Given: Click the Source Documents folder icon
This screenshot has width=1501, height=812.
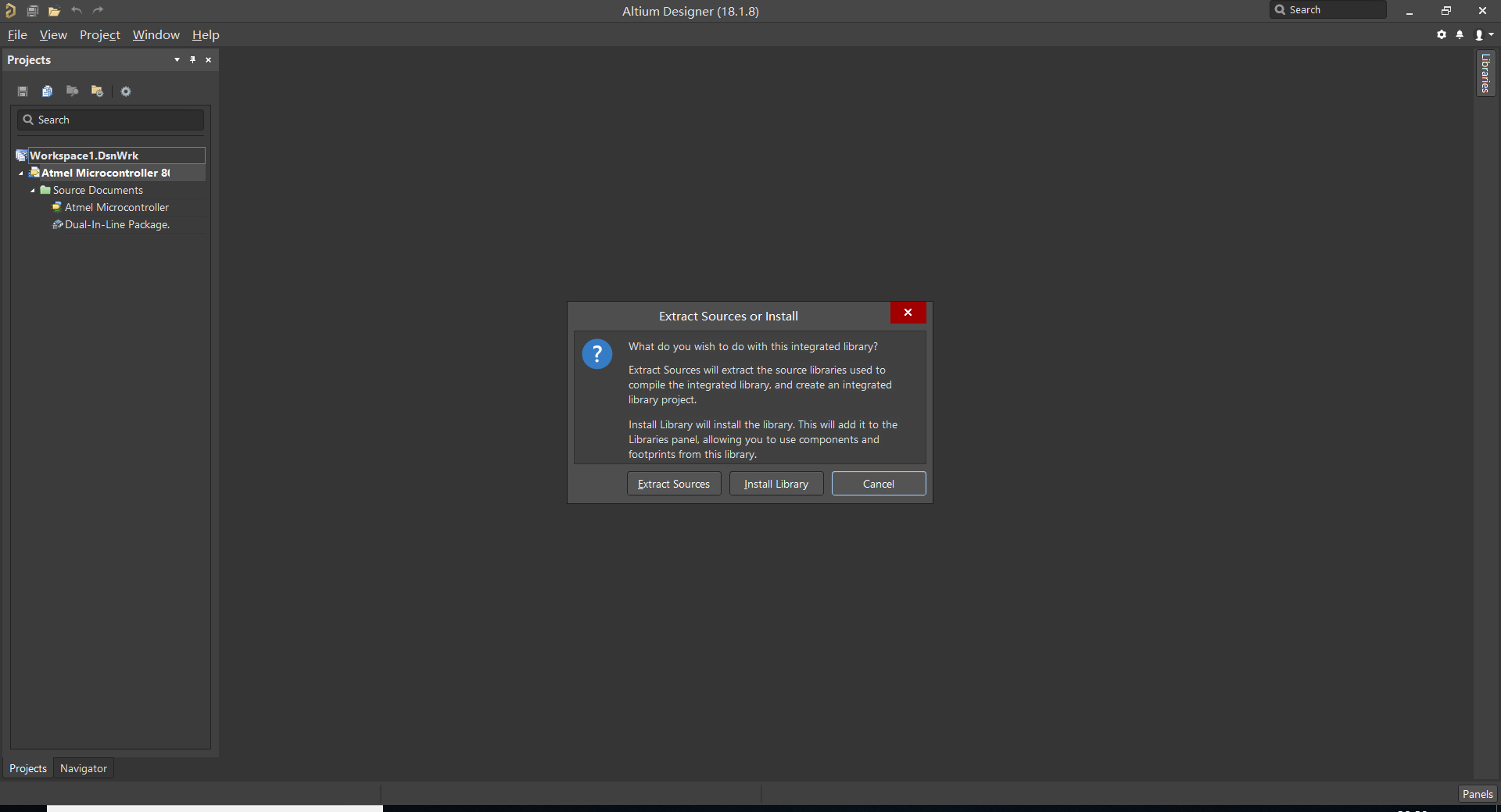Looking at the screenshot, I should point(45,190).
